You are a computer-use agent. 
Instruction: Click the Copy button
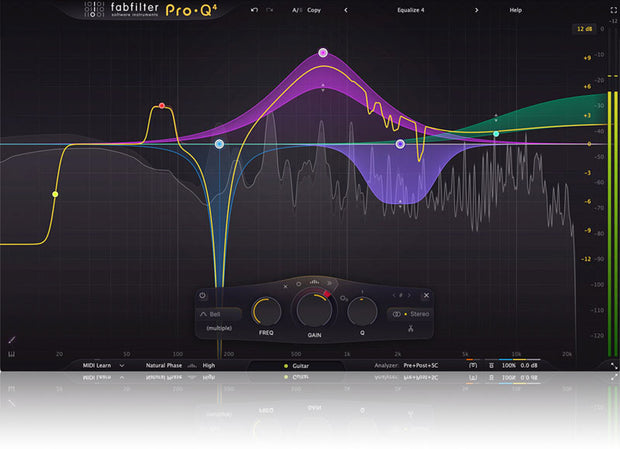pos(314,10)
